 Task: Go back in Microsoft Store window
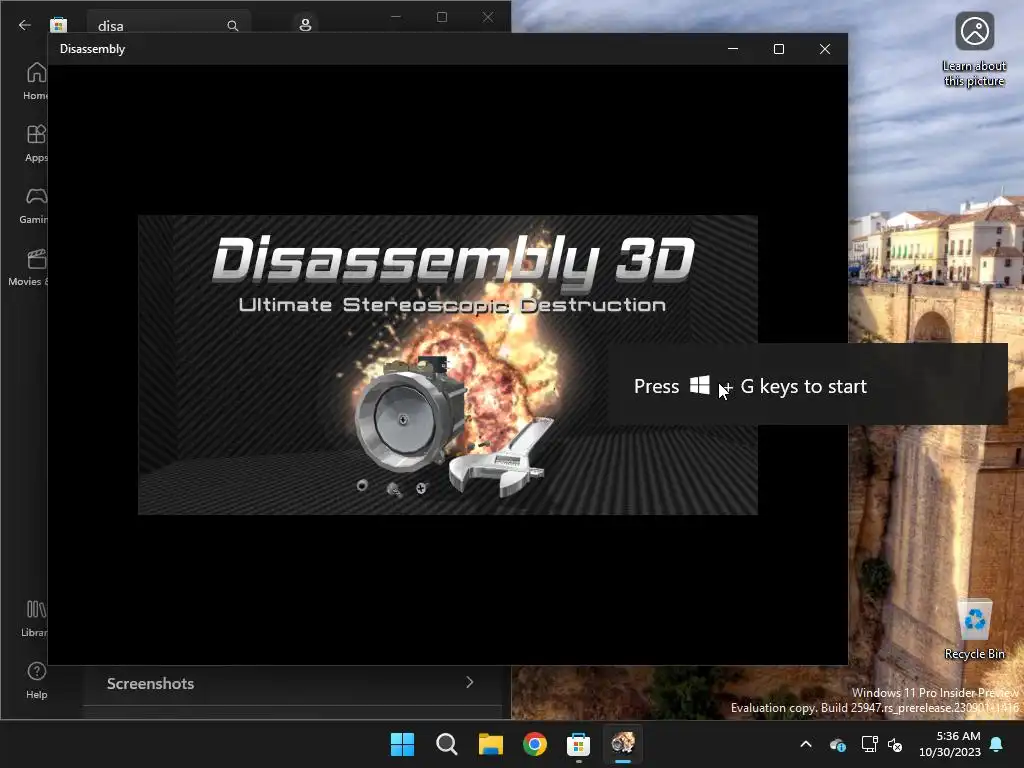25,25
